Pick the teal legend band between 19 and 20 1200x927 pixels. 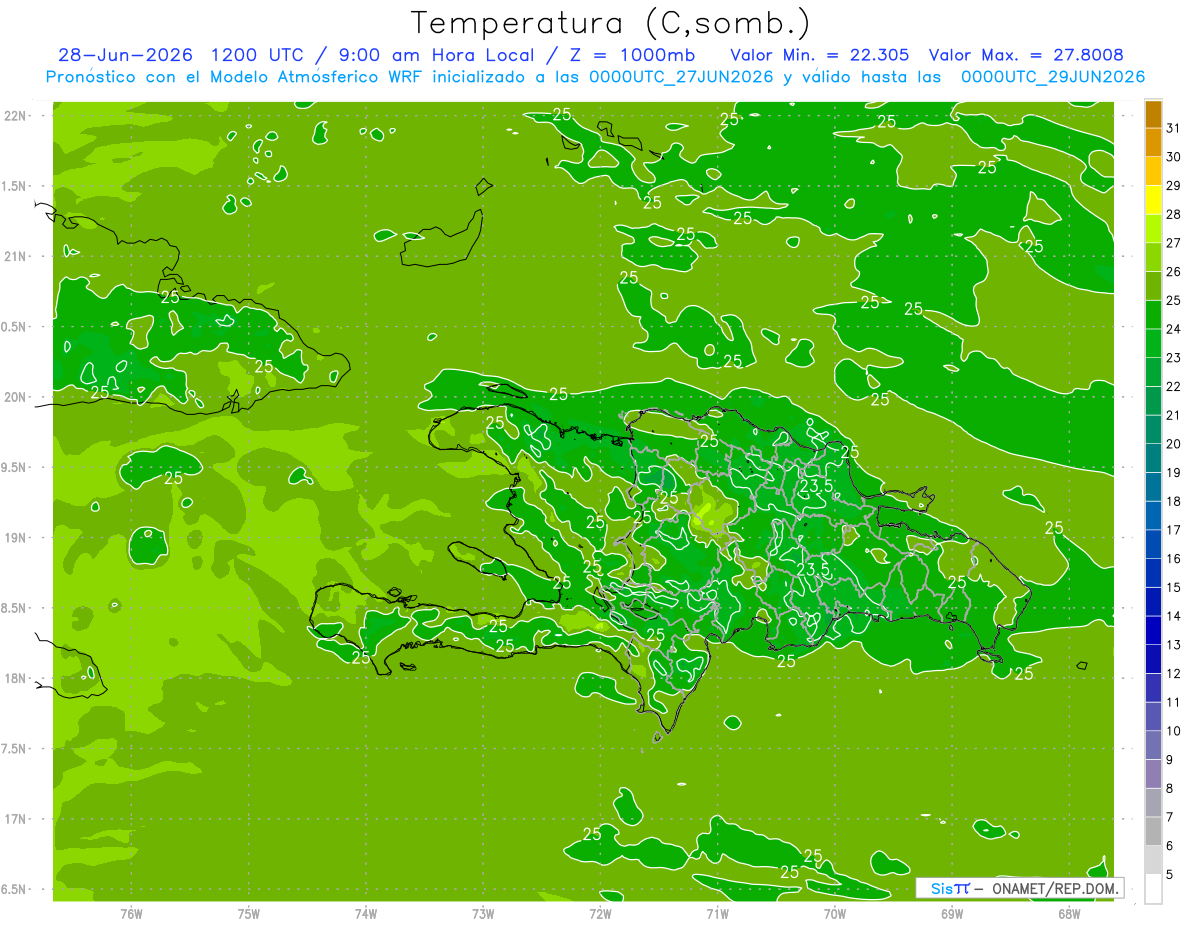coord(1153,459)
